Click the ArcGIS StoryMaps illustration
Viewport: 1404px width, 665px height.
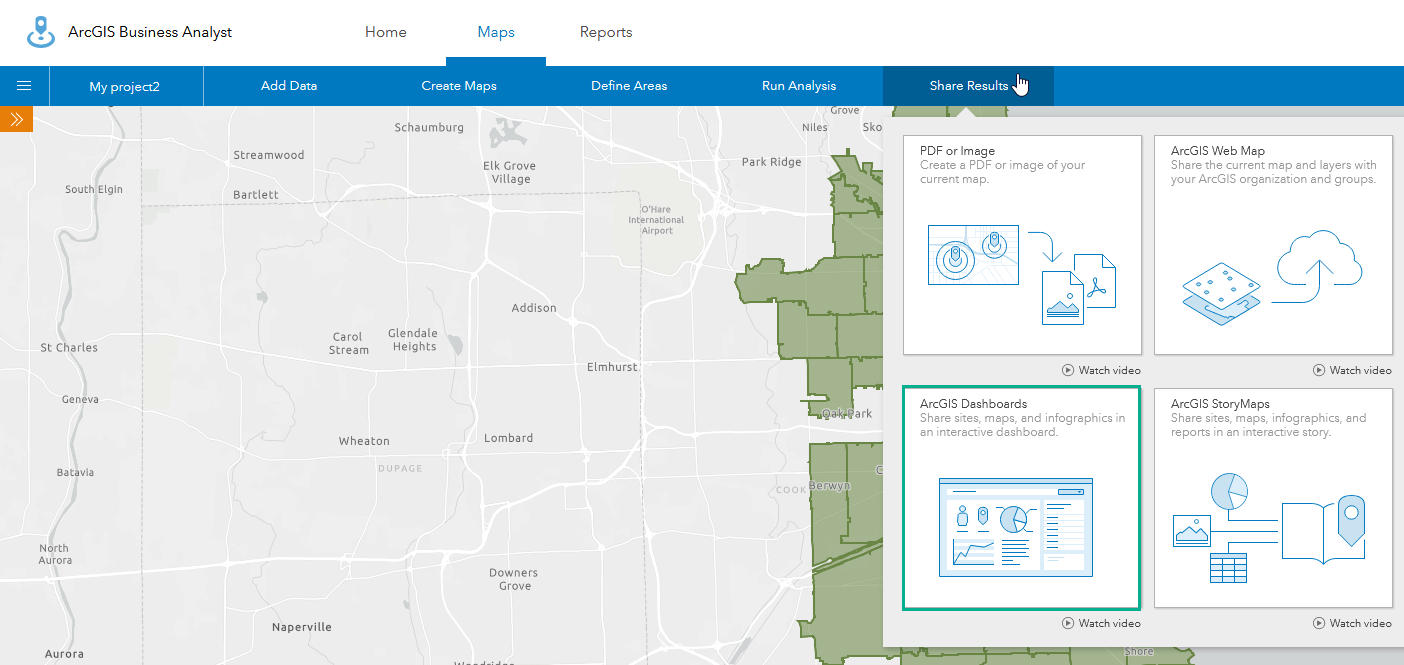(x=1269, y=529)
